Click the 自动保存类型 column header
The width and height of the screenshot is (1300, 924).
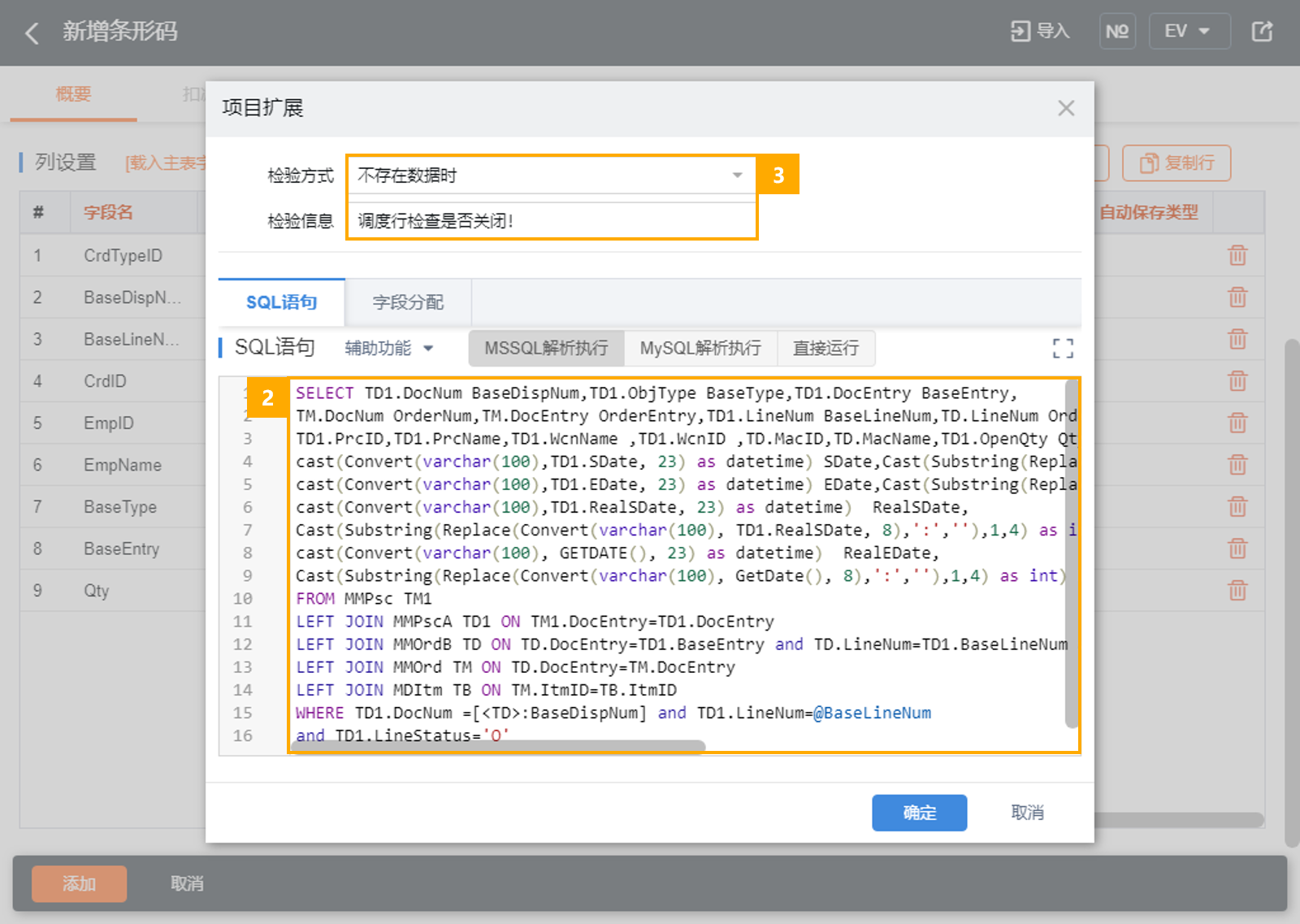point(1149,213)
